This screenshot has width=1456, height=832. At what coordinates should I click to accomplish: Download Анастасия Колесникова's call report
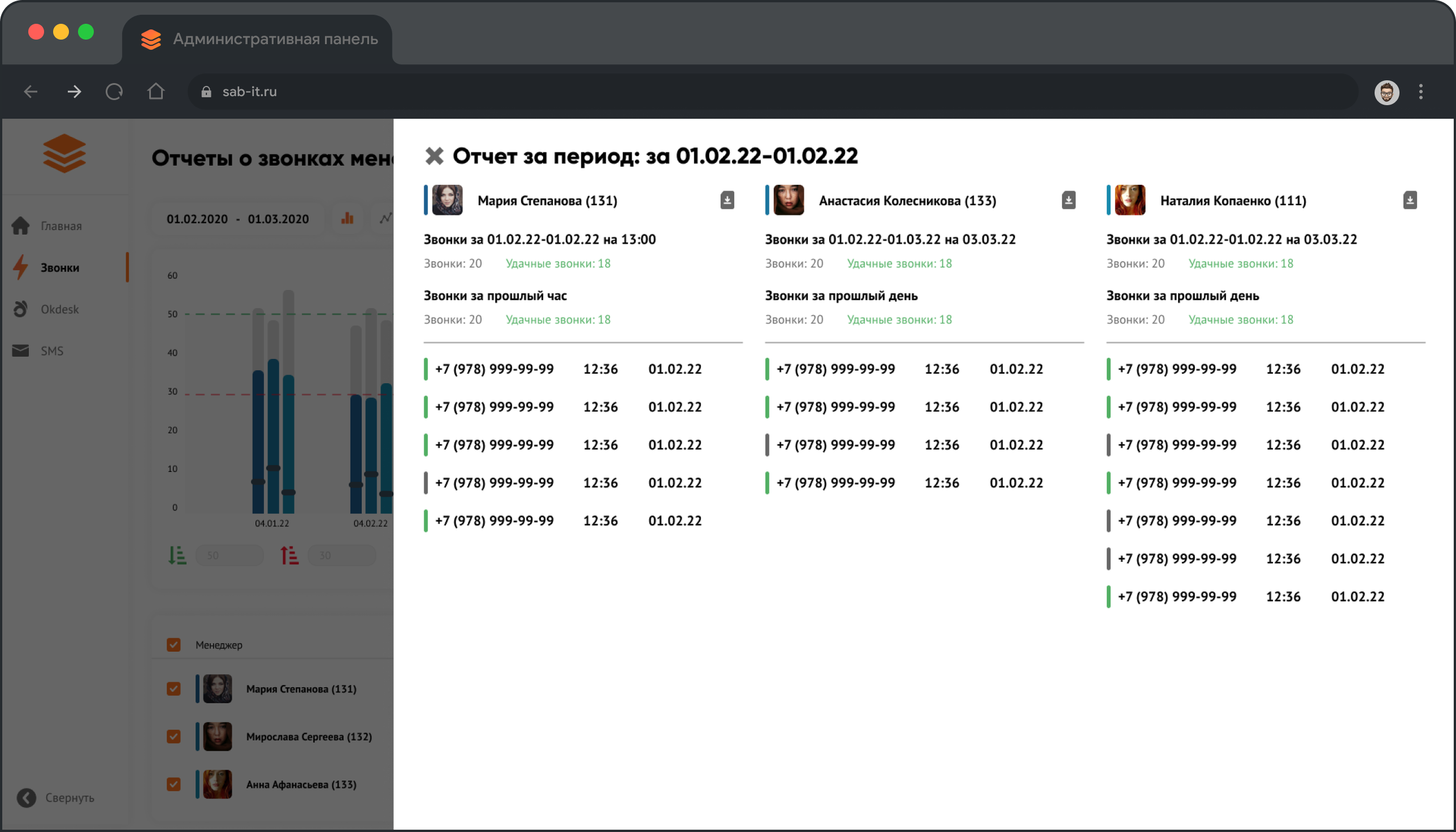point(1068,200)
